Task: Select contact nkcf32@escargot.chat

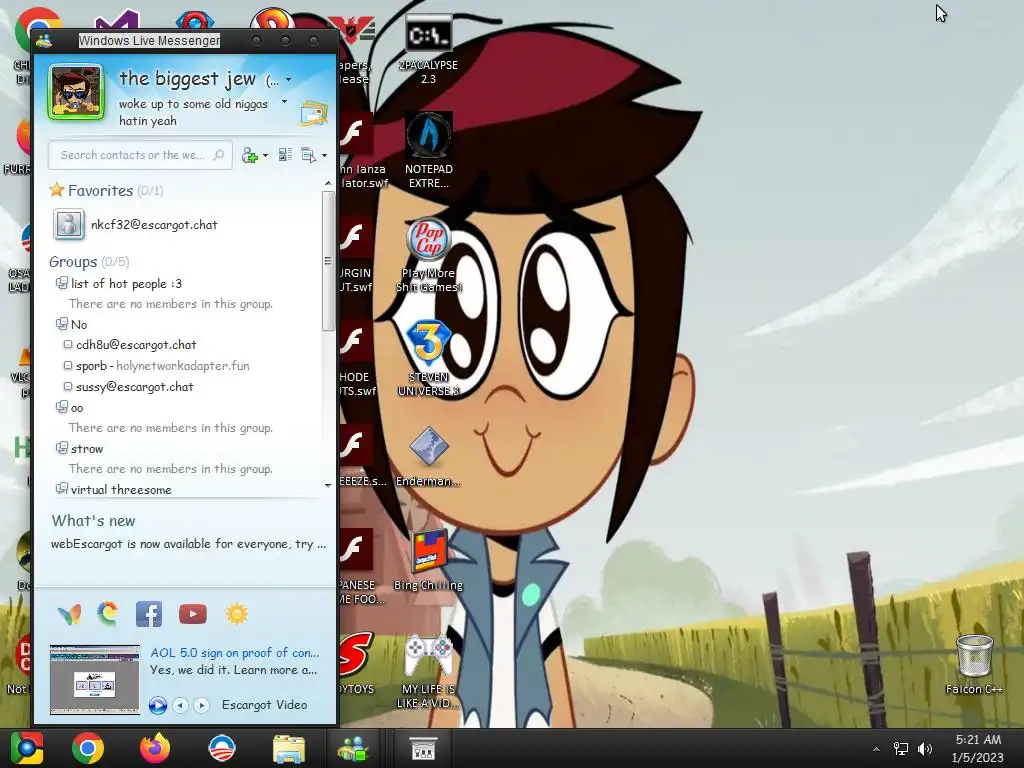Action: (154, 225)
